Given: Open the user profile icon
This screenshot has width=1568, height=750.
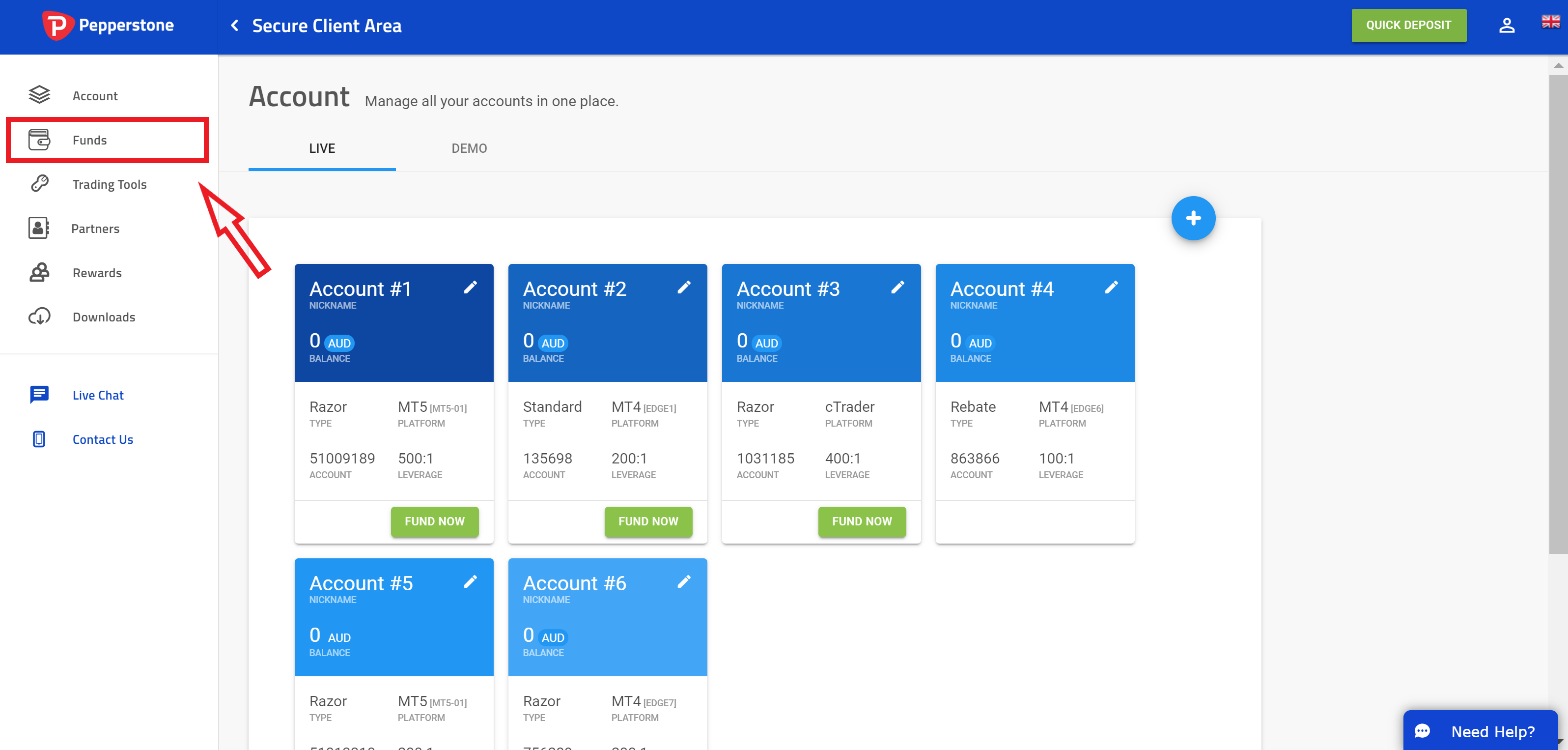Looking at the screenshot, I should point(1507,26).
